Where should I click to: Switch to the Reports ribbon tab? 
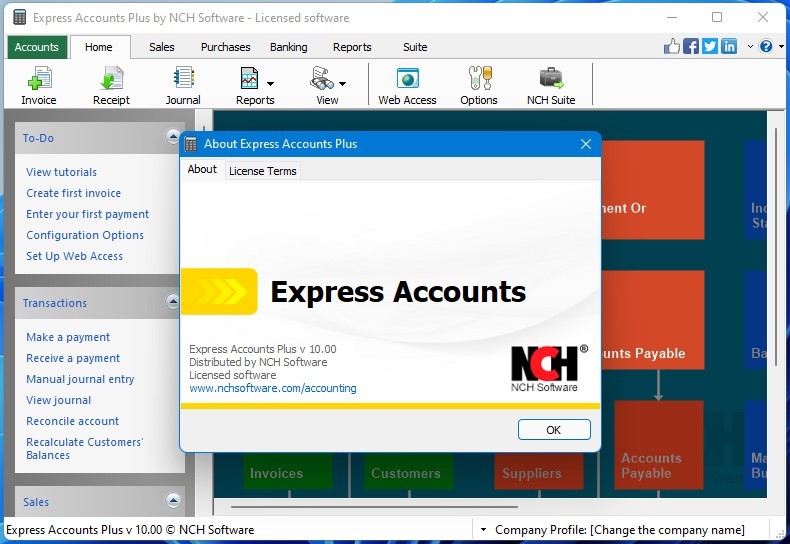click(x=352, y=47)
